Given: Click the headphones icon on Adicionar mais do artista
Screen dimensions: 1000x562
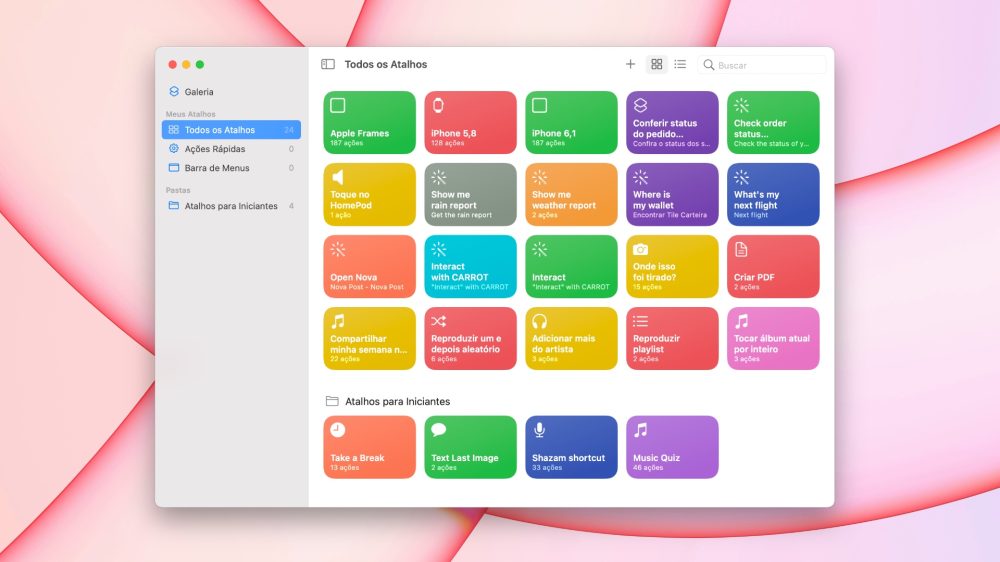Looking at the screenshot, I should click(540, 321).
